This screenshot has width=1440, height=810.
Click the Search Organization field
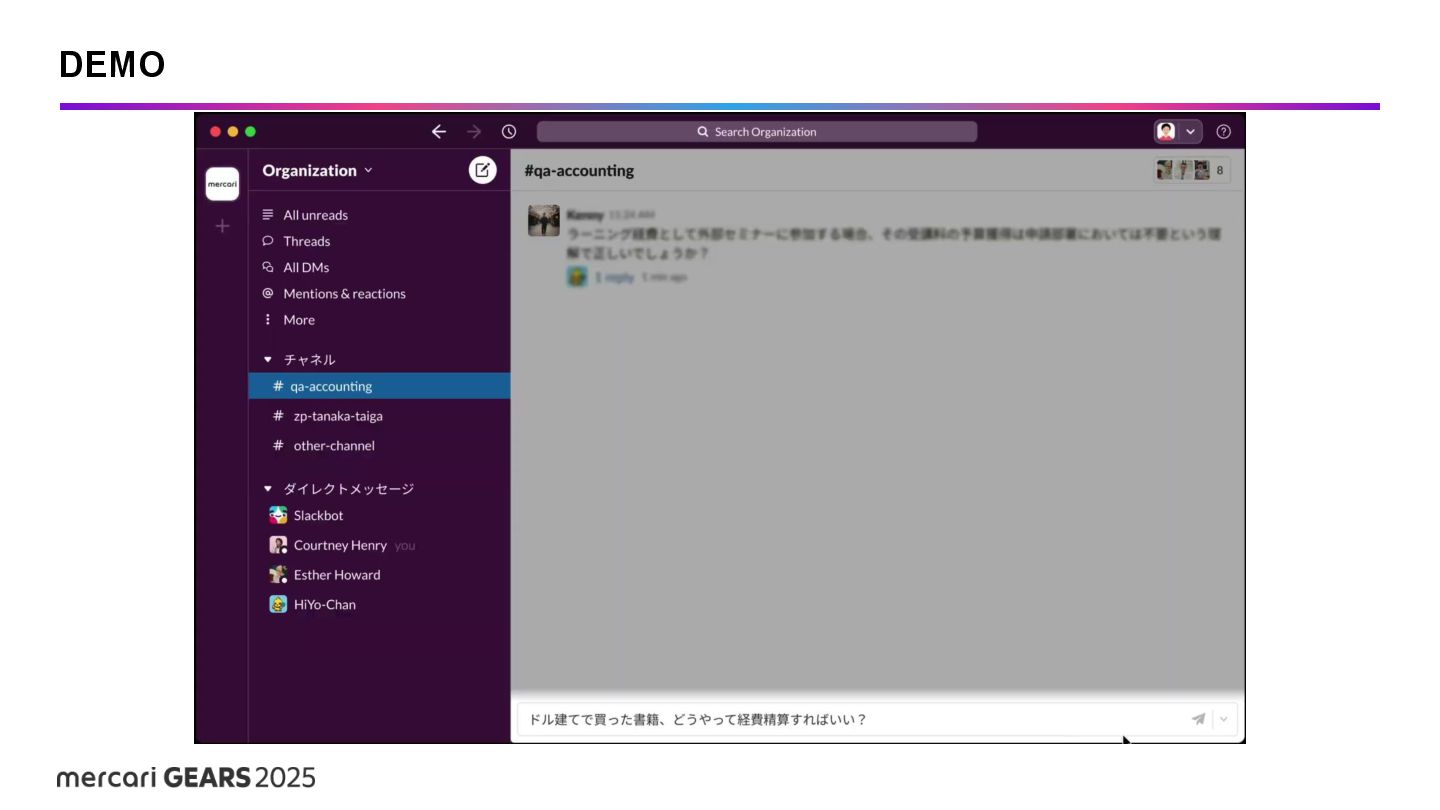(757, 131)
